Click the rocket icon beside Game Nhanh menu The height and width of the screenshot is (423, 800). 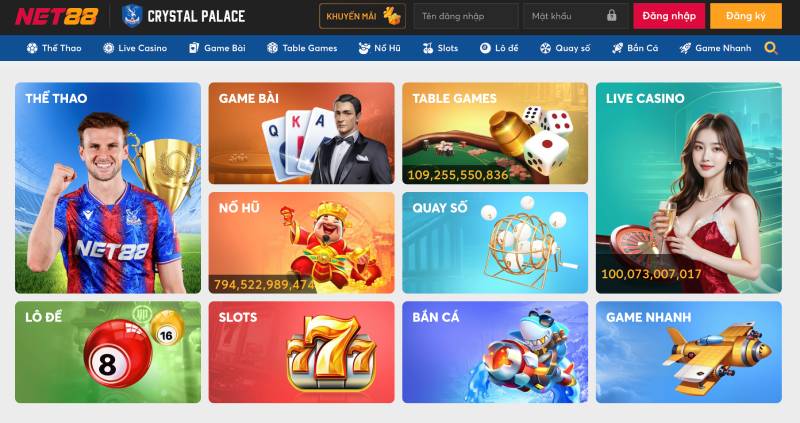pyautogui.click(x=685, y=48)
